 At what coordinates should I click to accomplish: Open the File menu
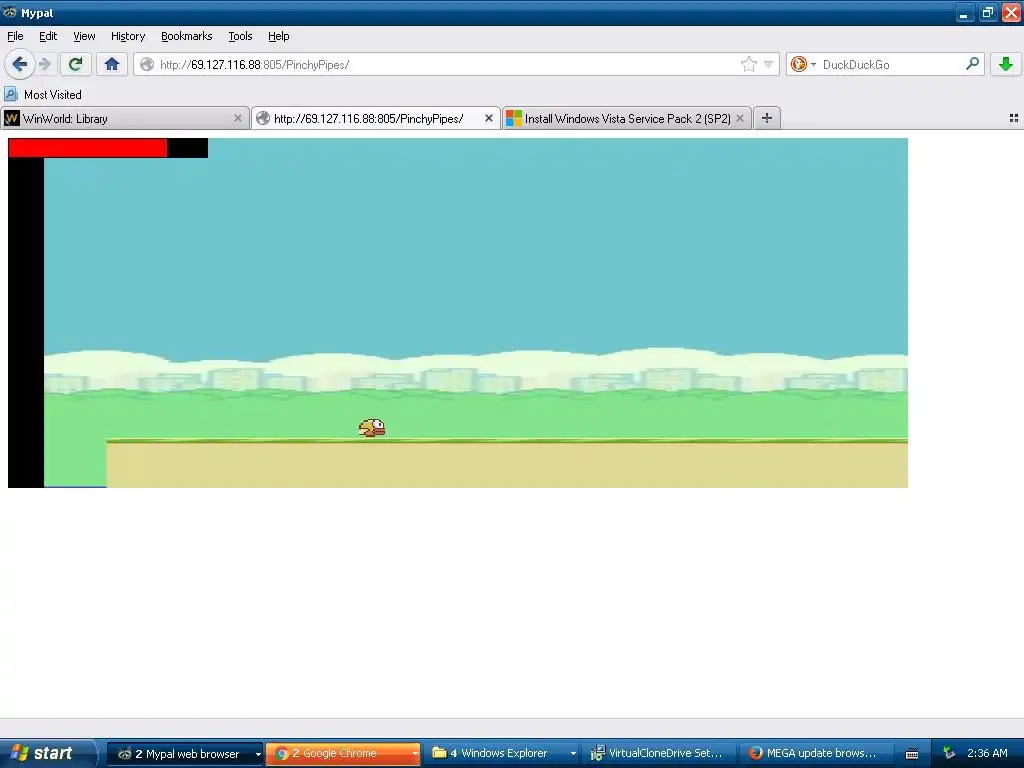pos(15,36)
